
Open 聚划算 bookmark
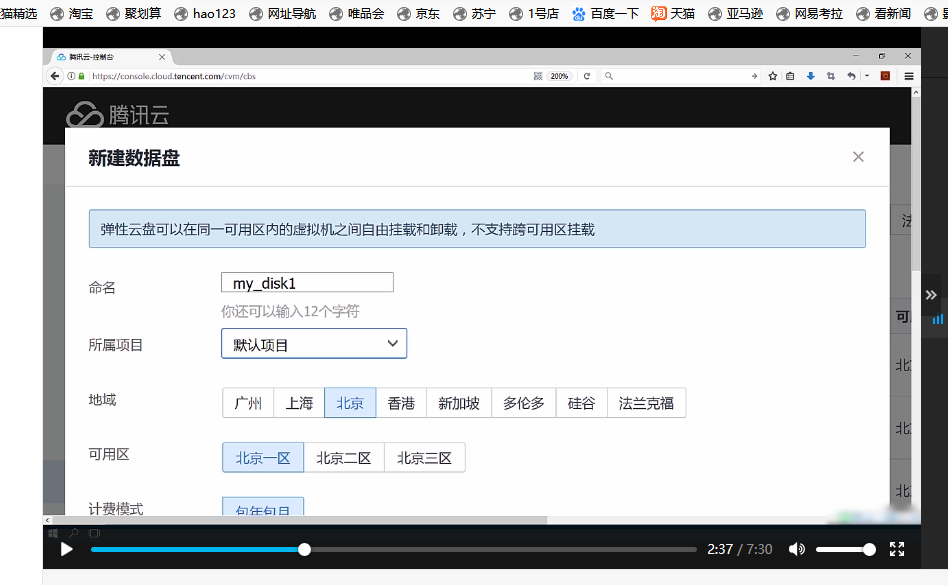pos(133,13)
